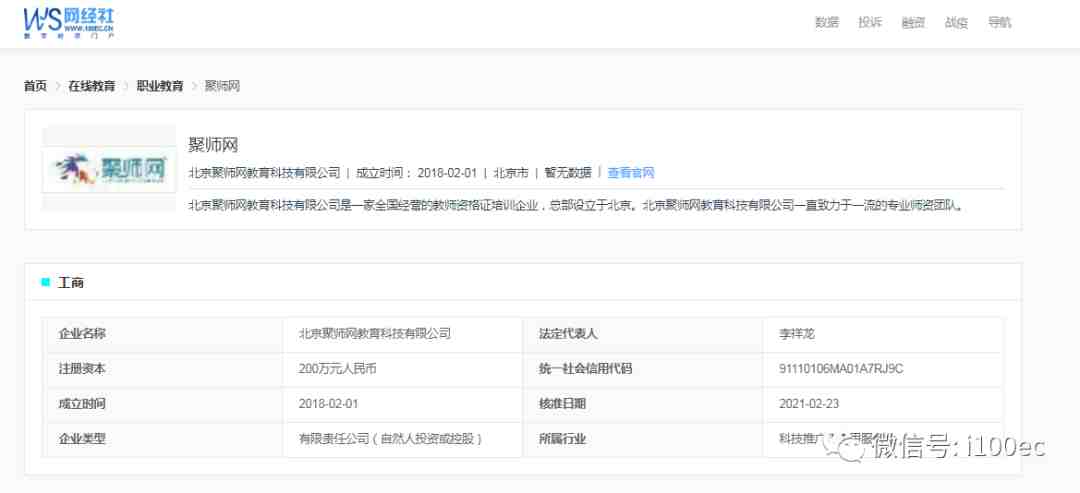Click the 注册资本 label cell
This screenshot has width=1080, height=493.
tap(163, 369)
